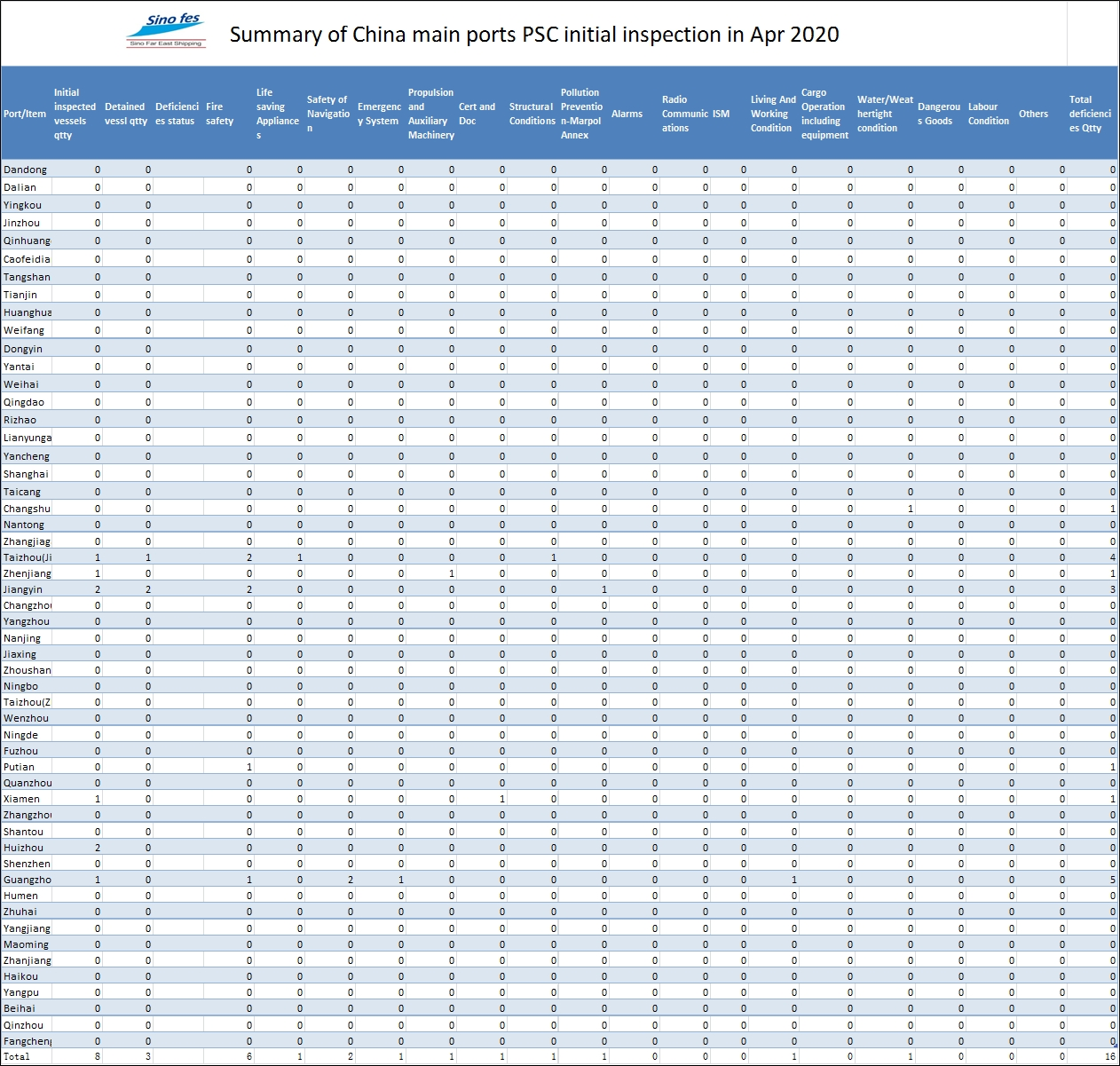Select the 'Guangzho' port cell
Image resolution: width=1120 pixels, height=1066 pixels.
coord(27,880)
